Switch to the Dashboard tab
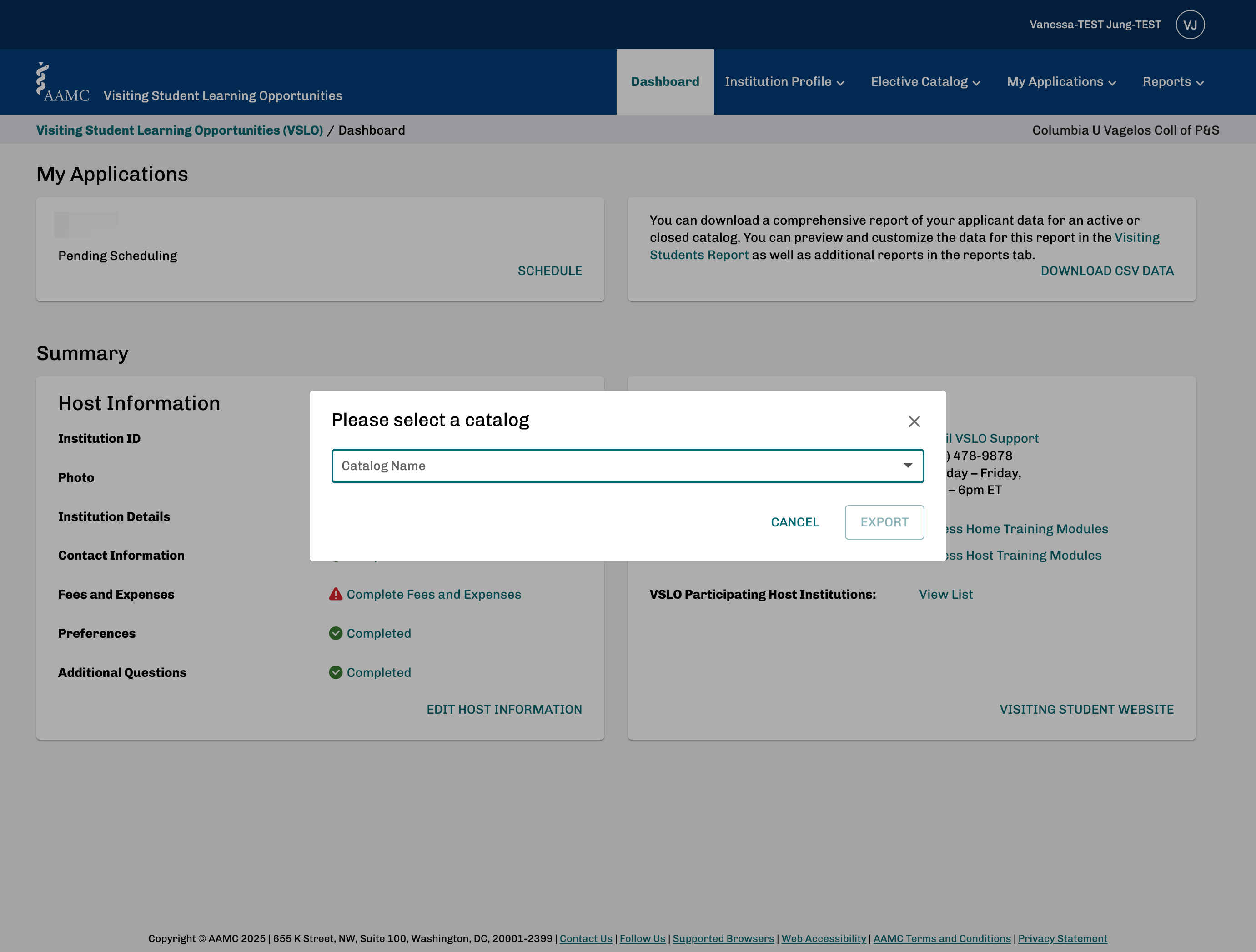The image size is (1256, 952). point(665,82)
